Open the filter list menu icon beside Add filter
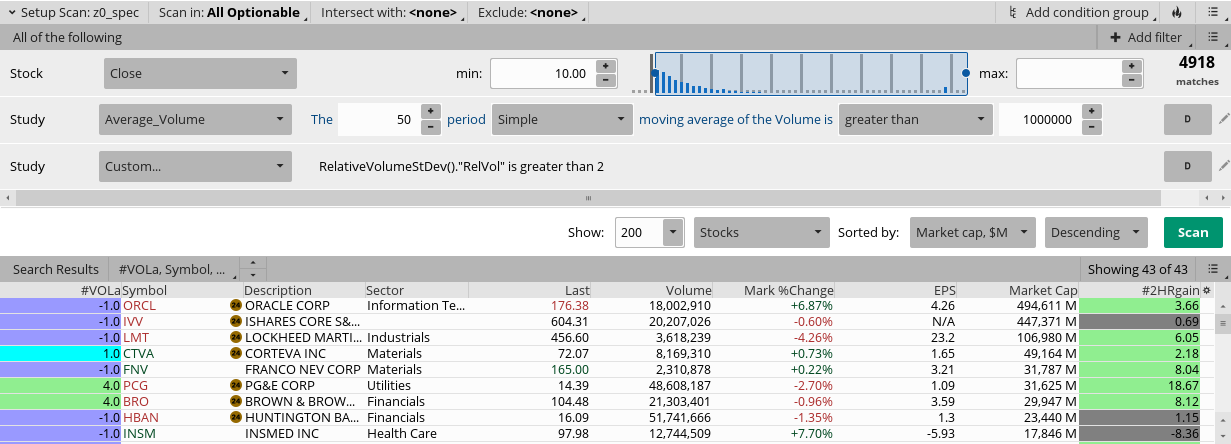The height and width of the screenshot is (444, 1231). (1212, 37)
